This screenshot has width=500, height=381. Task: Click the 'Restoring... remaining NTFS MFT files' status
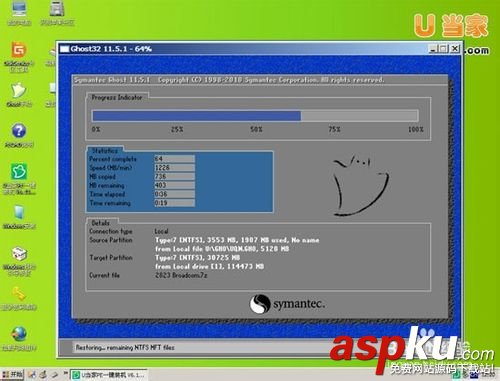tap(125, 347)
